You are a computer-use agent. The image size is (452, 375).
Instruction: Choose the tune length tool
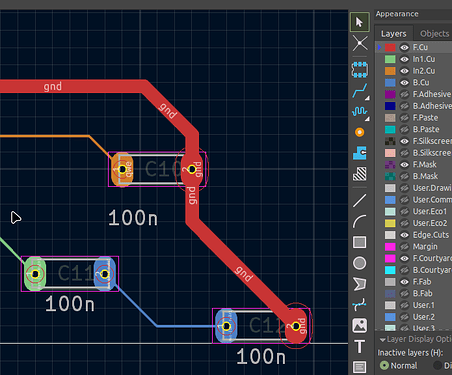(x=359, y=112)
